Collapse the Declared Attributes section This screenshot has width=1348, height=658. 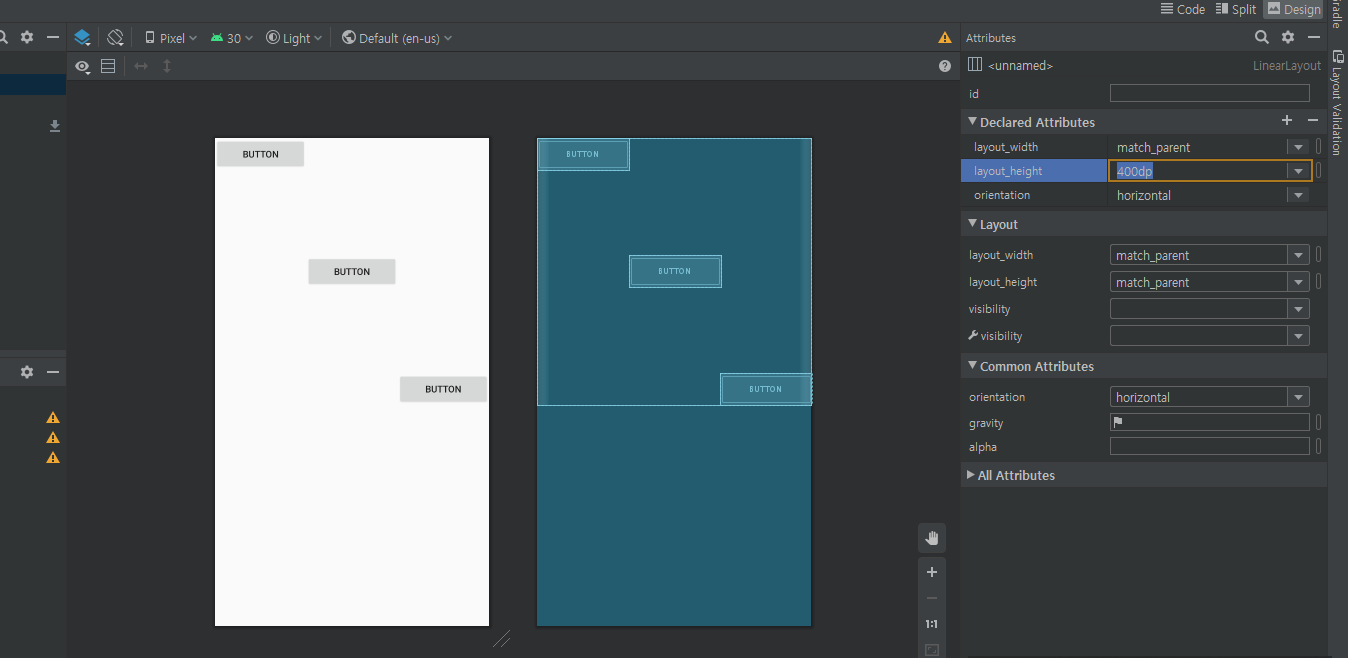click(972, 121)
